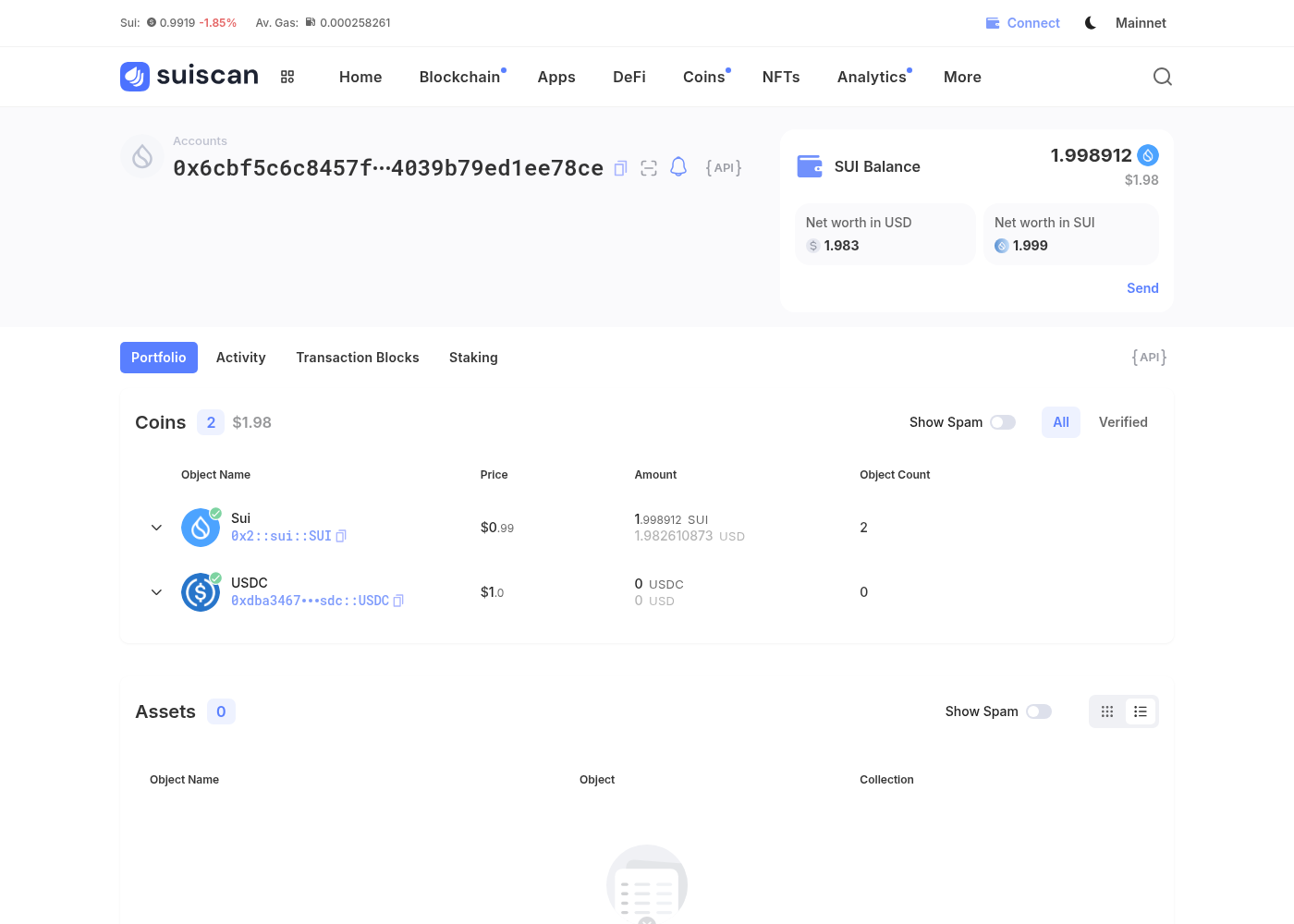Open the apps grid icon beside suiscan
The width and height of the screenshot is (1294, 924).
[287, 77]
